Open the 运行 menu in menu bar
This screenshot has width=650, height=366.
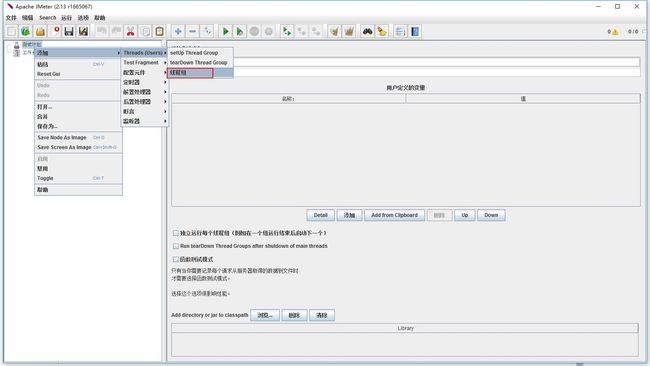[66, 18]
